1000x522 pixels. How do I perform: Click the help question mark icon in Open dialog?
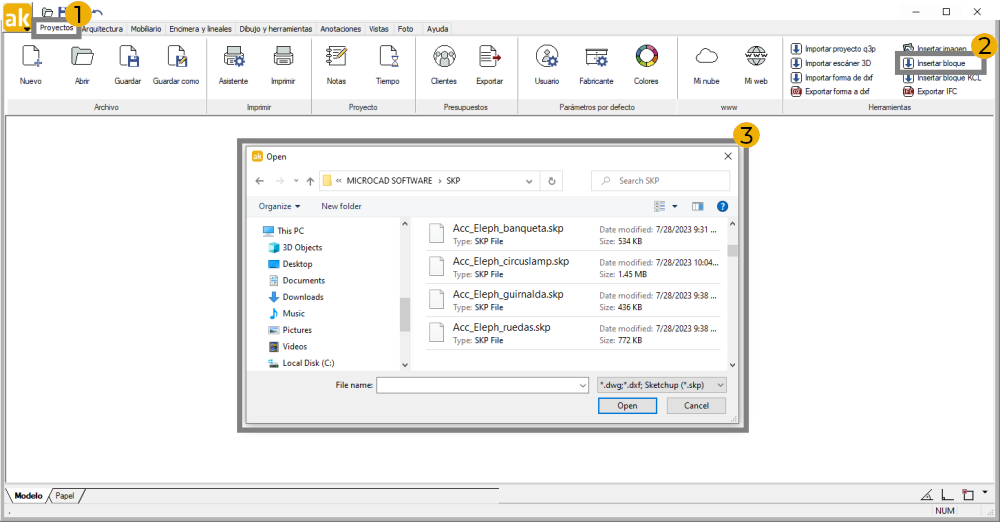pyautogui.click(x=722, y=206)
